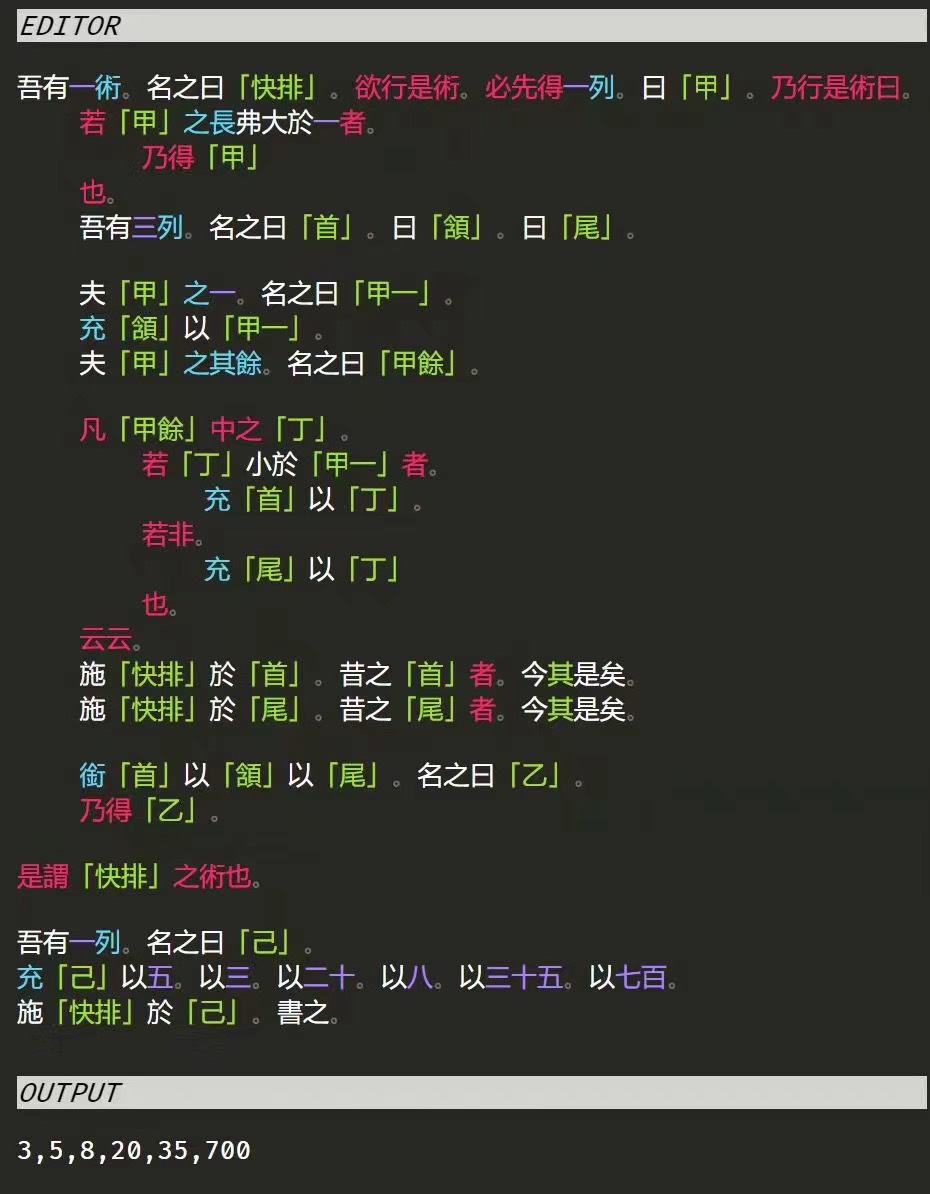Click the name 「頷」 in the 吾有三列 line
The width and height of the screenshot is (930, 1194).
(x=456, y=227)
